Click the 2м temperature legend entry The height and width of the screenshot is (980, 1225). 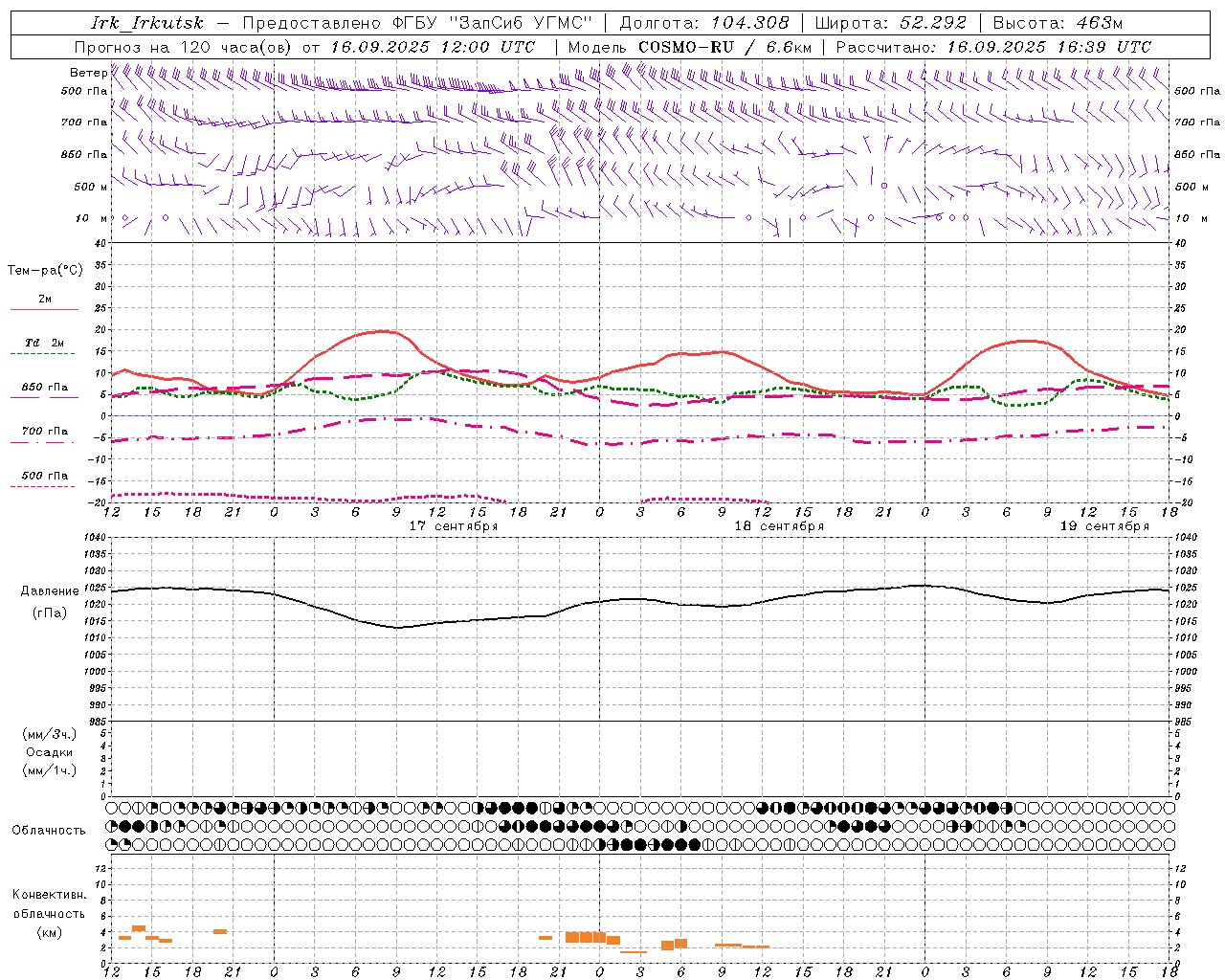click(45, 299)
